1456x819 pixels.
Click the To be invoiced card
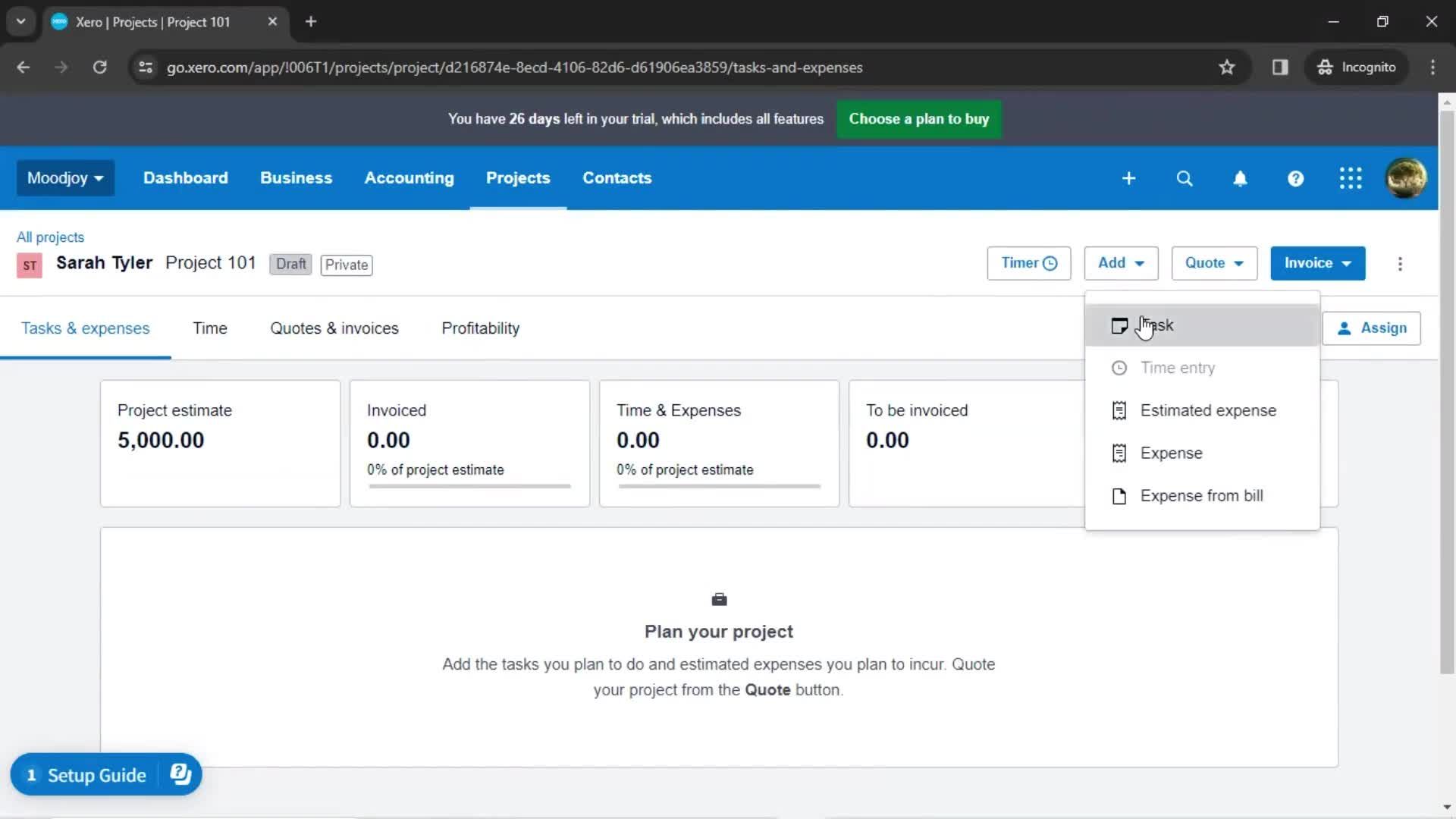point(967,443)
